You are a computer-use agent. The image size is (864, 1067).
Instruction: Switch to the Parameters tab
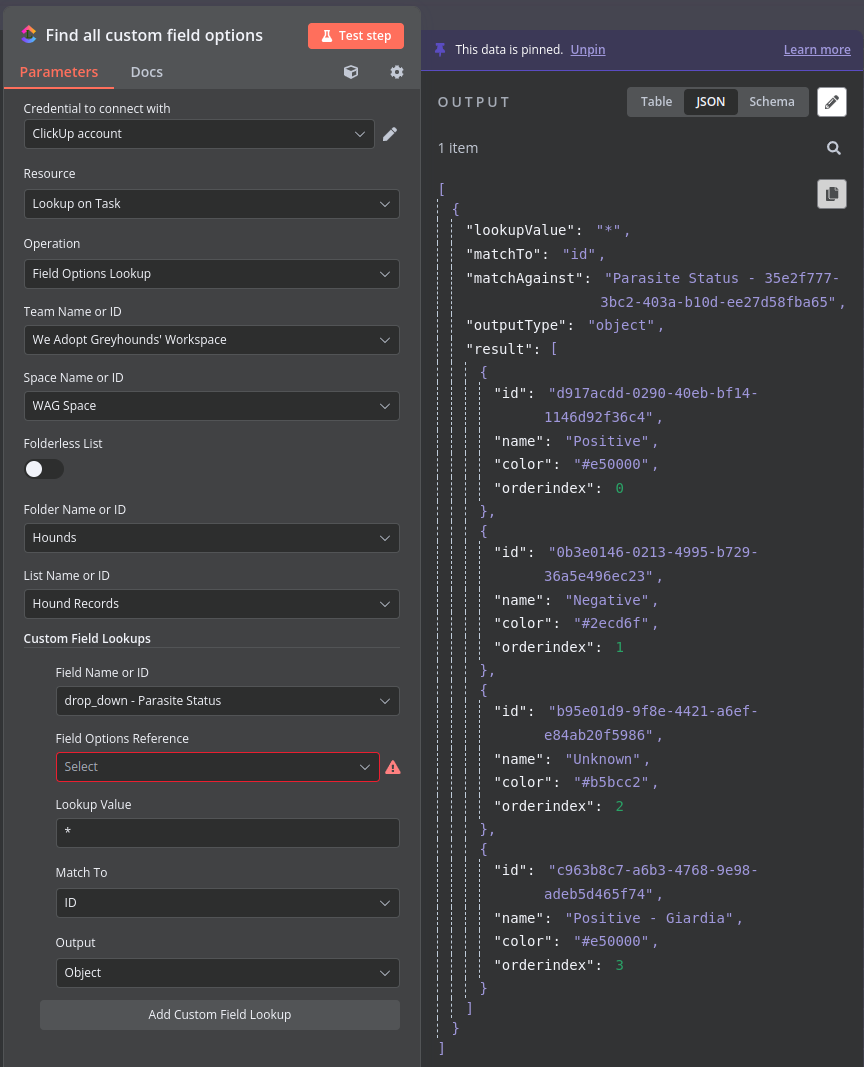59,72
